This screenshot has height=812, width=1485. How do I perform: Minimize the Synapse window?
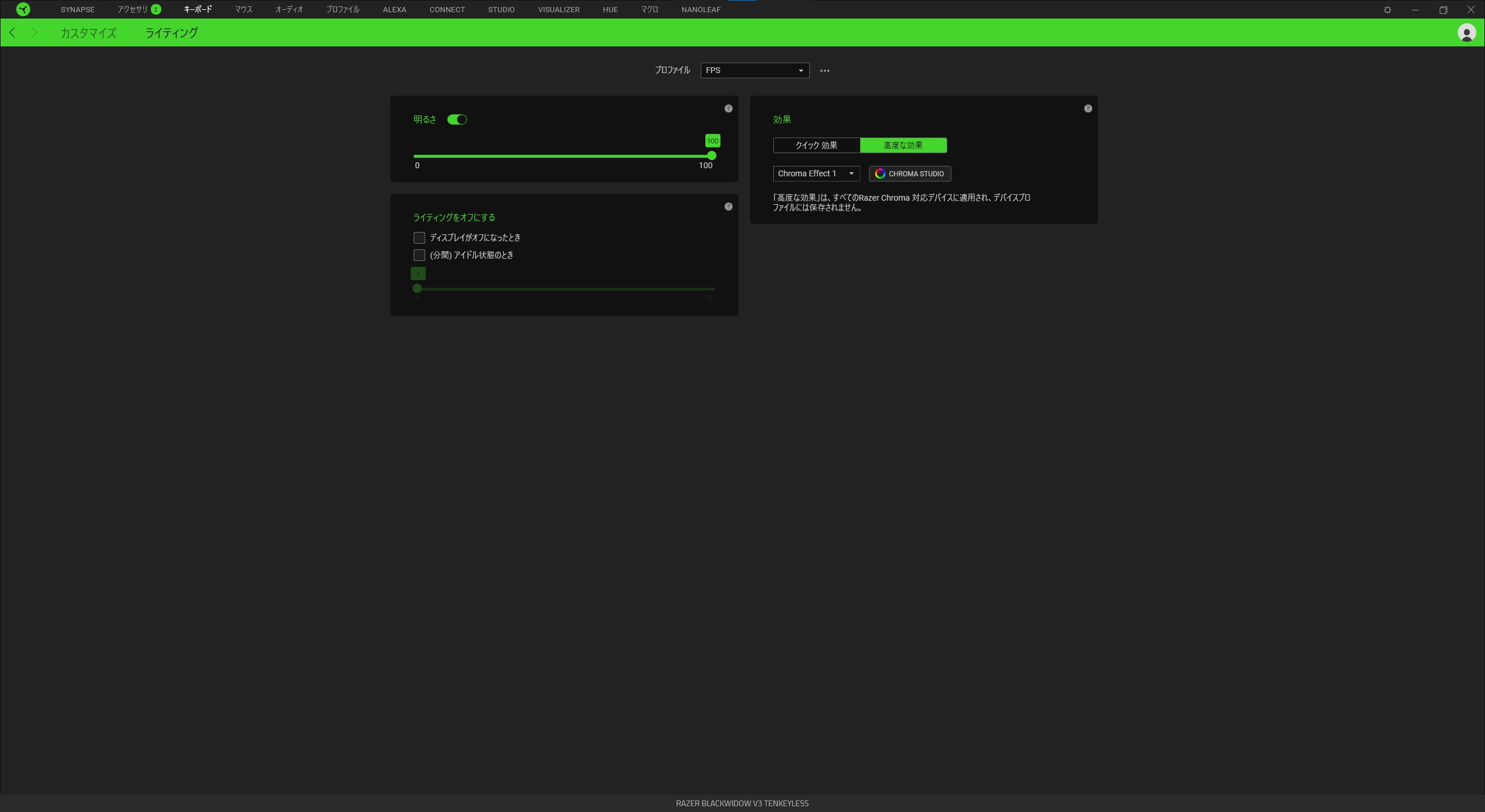pyautogui.click(x=1415, y=10)
